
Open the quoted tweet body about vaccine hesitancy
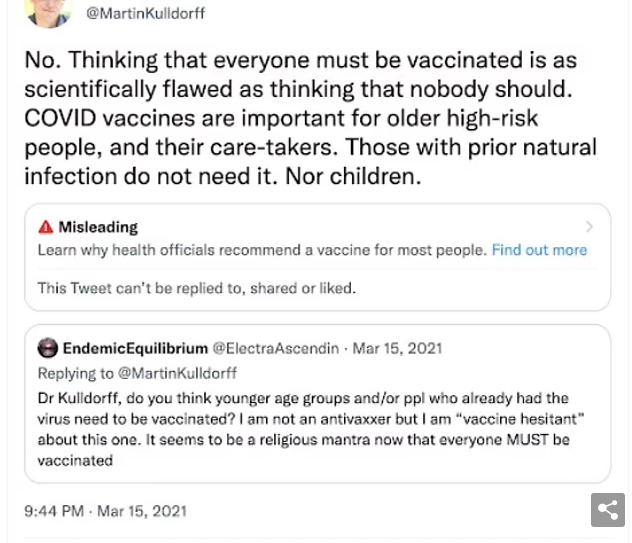(310, 429)
